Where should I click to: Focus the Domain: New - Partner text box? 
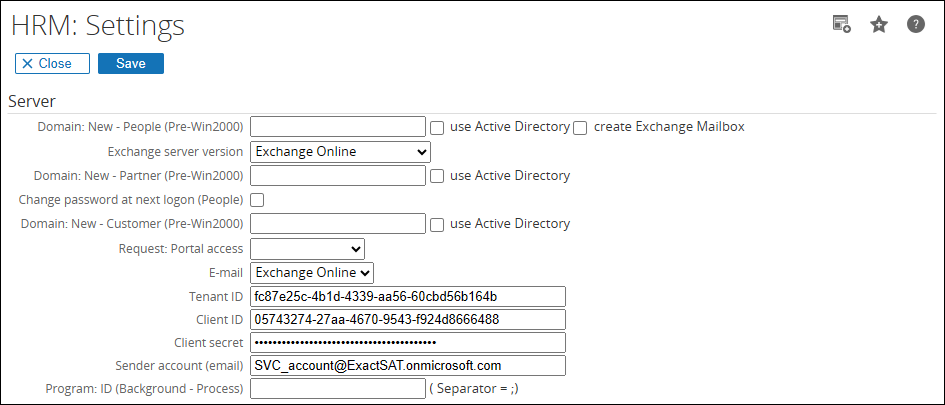pyautogui.click(x=338, y=176)
